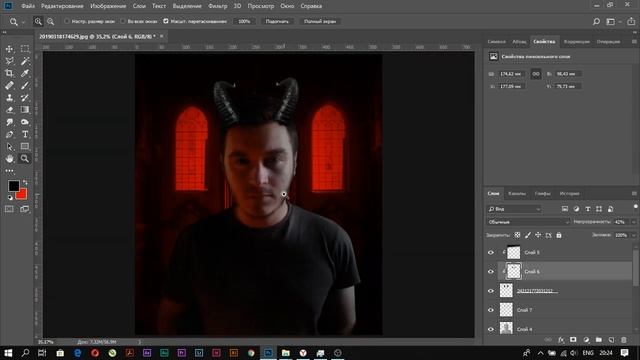Open Windows Start menu

[8, 353]
